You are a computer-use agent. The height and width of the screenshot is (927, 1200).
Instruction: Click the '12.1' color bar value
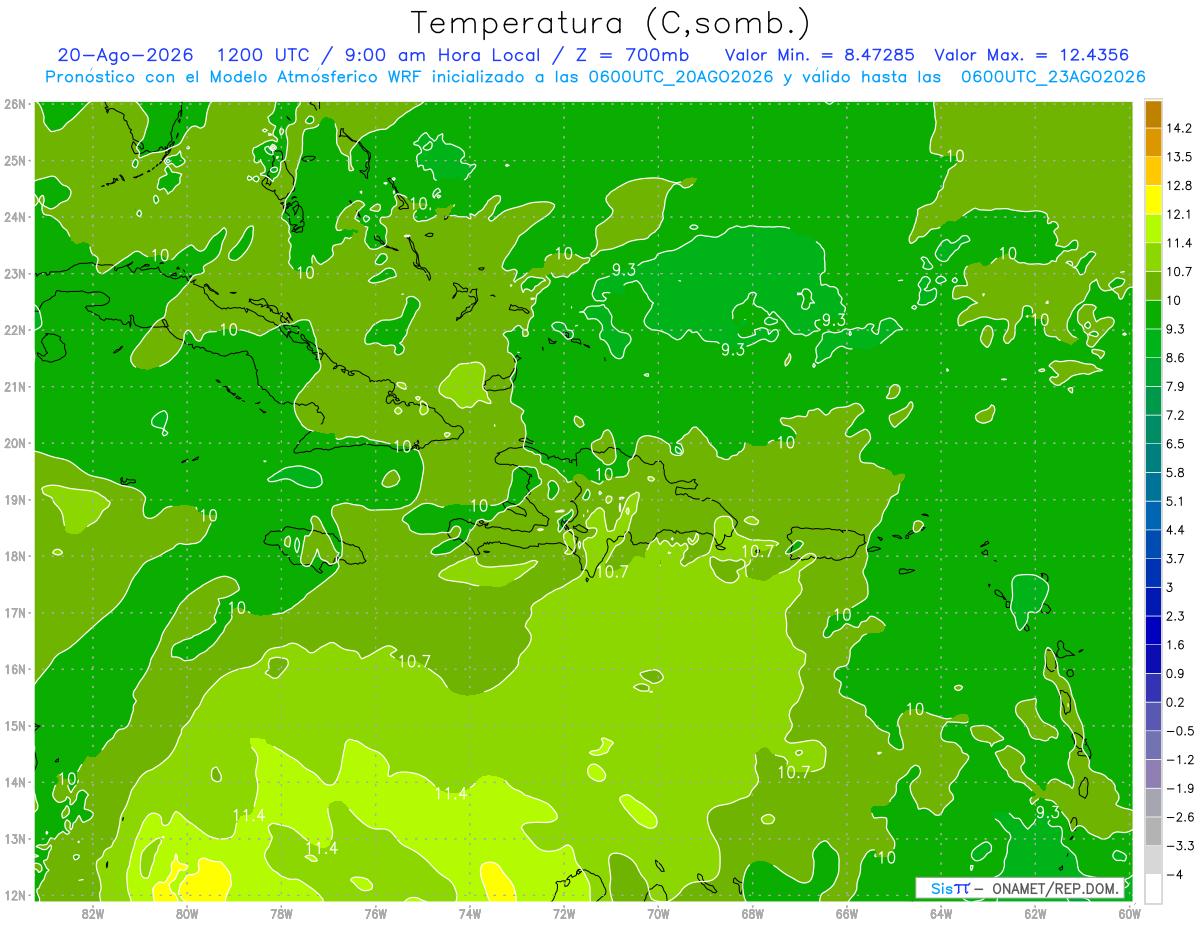(1180, 214)
